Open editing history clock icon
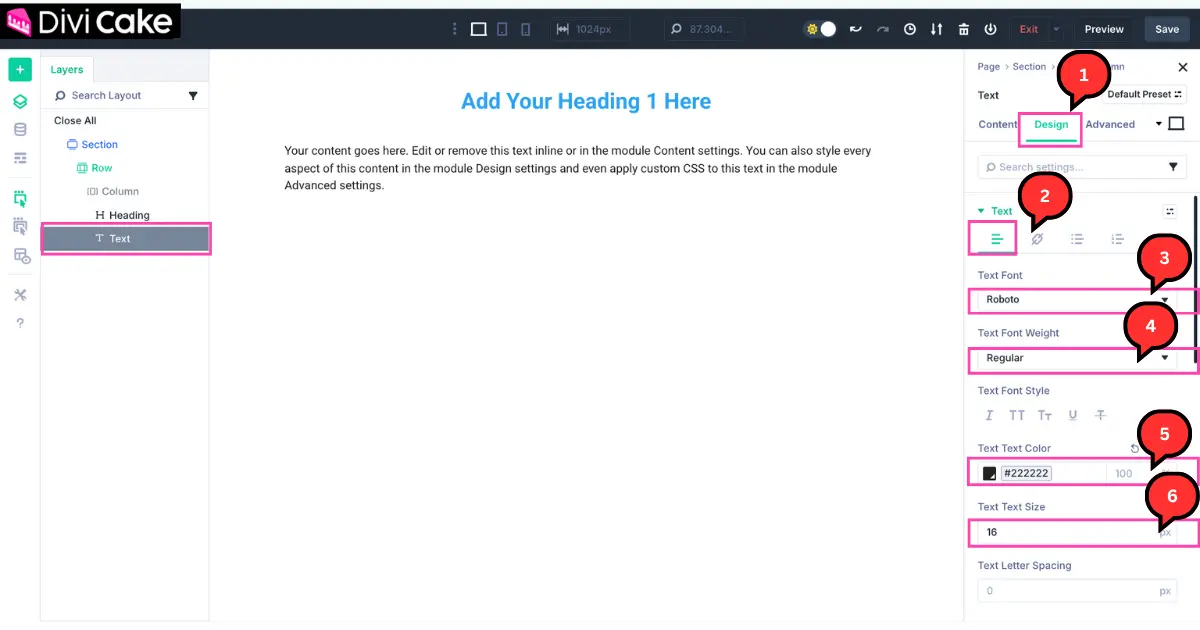This screenshot has width=1200, height=630. coord(910,30)
